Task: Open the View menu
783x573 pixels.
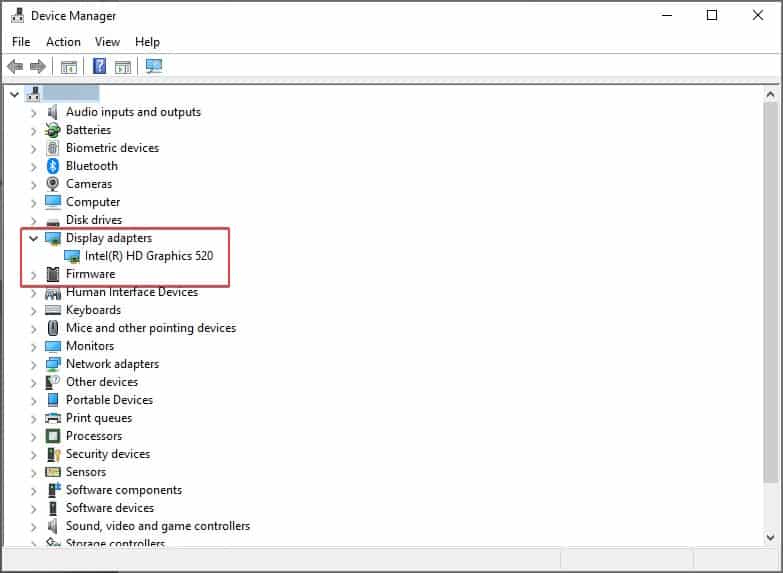Action: 107,42
